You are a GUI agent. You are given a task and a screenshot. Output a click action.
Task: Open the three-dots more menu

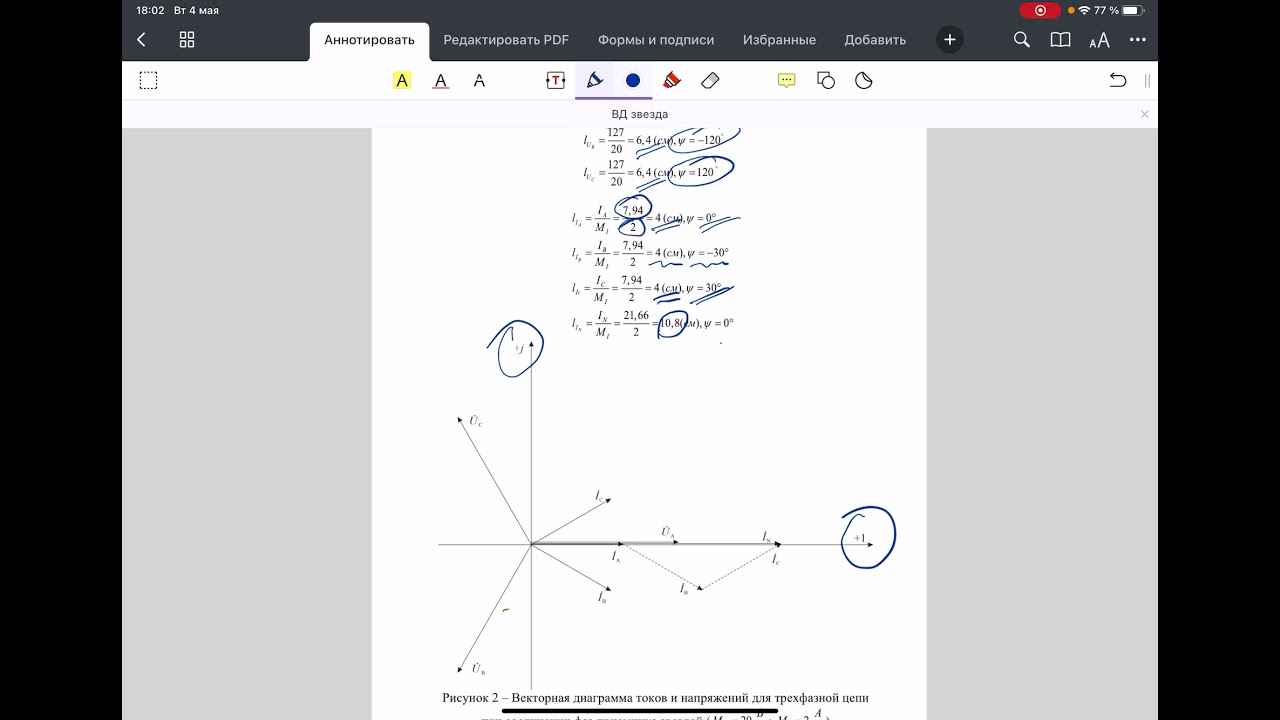(1138, 40)
